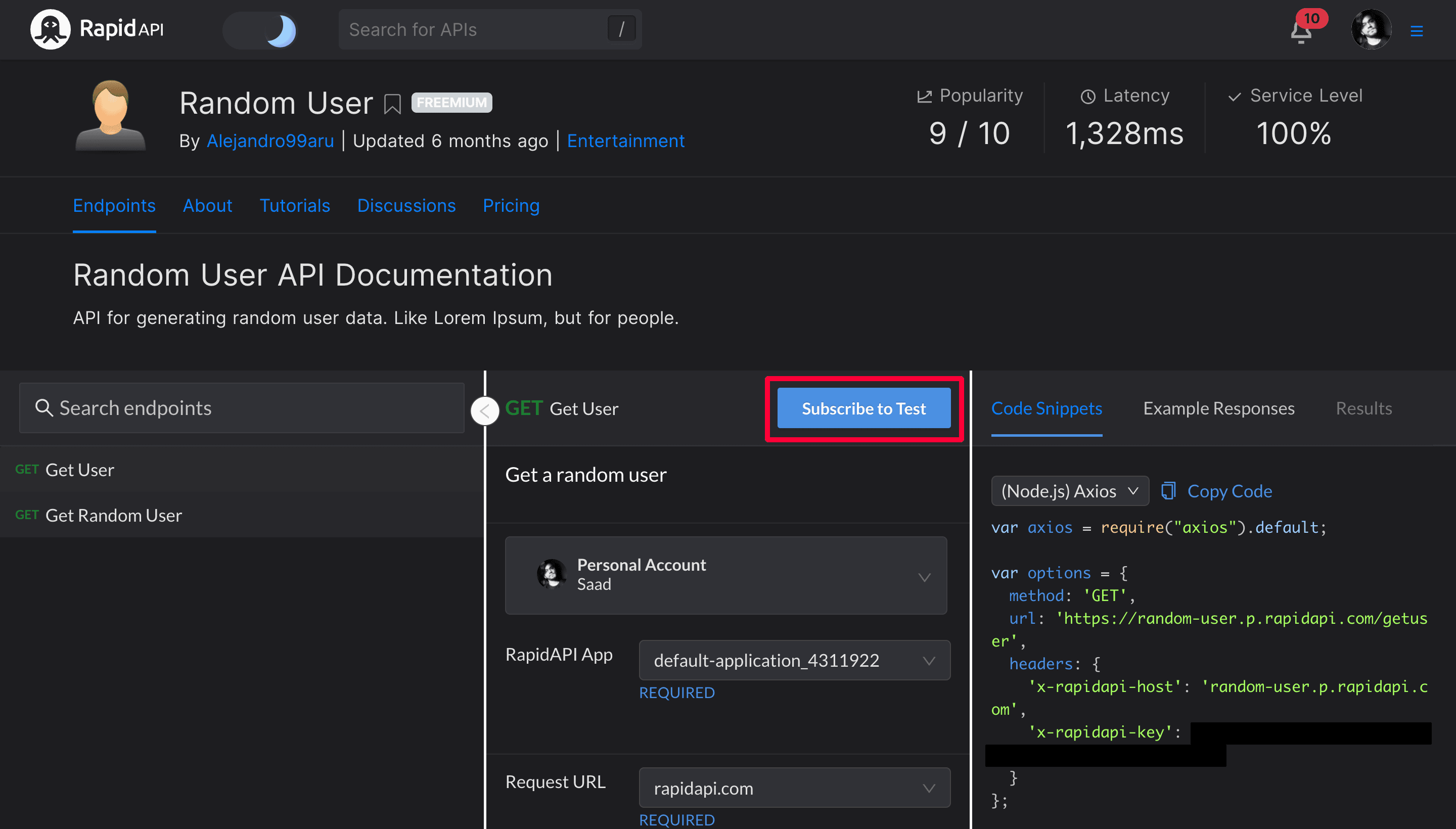Switch to the About tab
The width and height of the screenshot is (1456, 829).
(x=207, y=206)
